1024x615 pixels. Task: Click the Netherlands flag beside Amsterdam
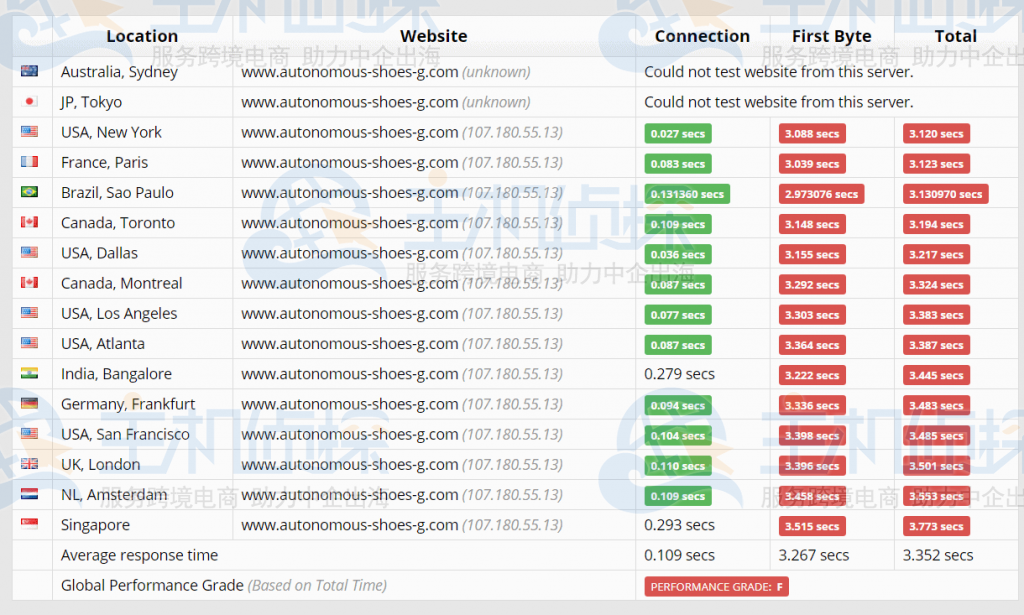click(29, 494)
